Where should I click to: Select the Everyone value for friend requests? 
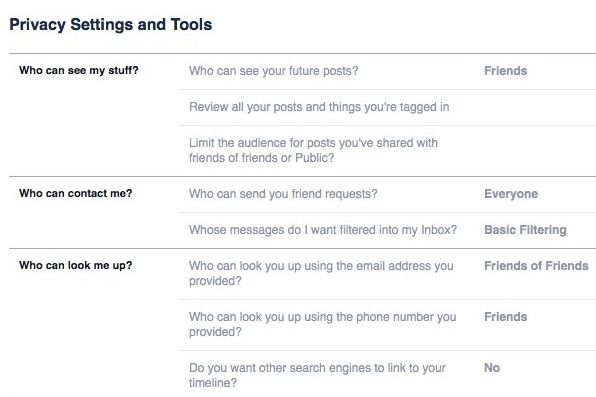[511, 194]
